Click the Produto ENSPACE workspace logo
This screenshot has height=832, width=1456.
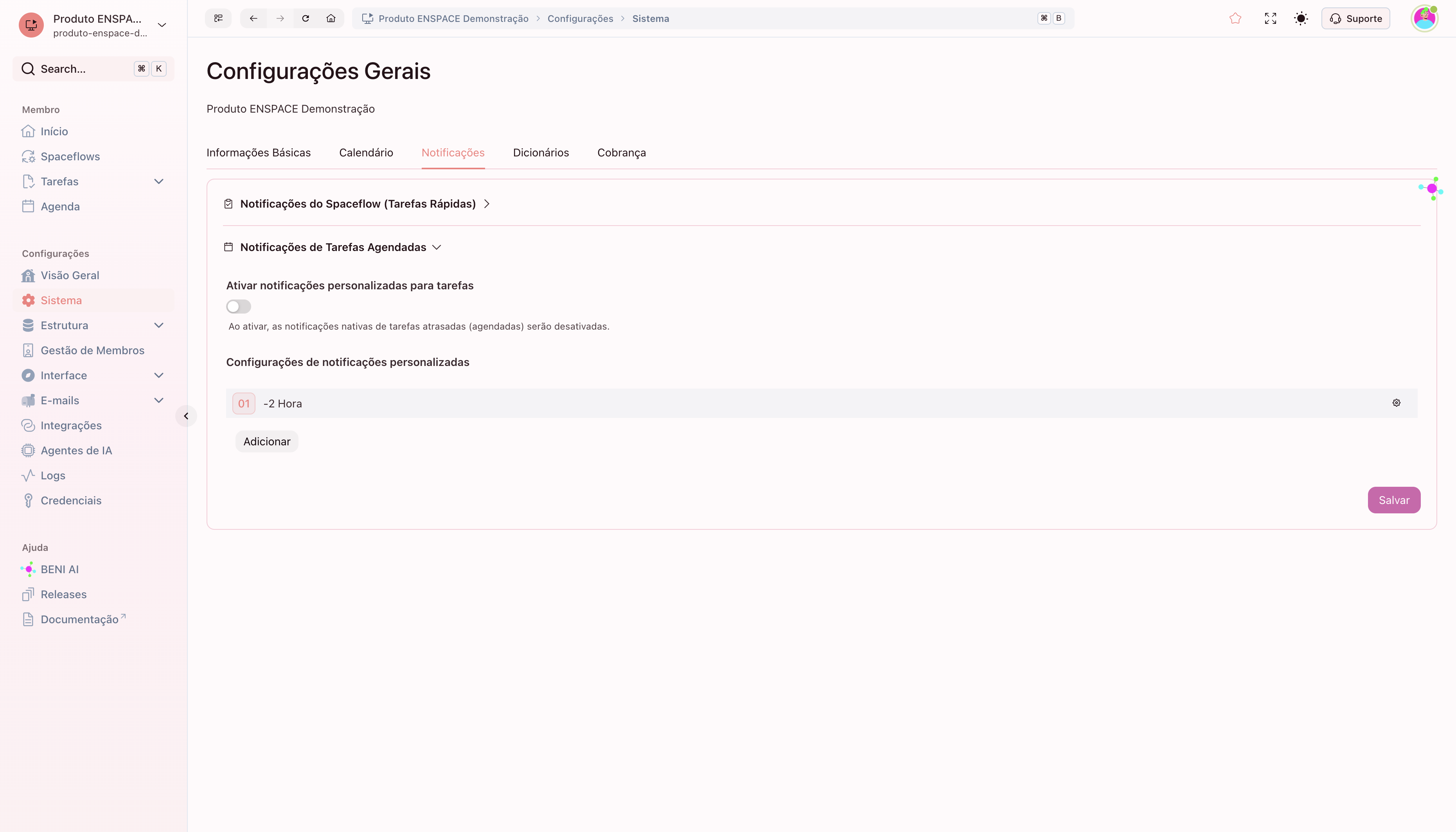coord(31,25)
